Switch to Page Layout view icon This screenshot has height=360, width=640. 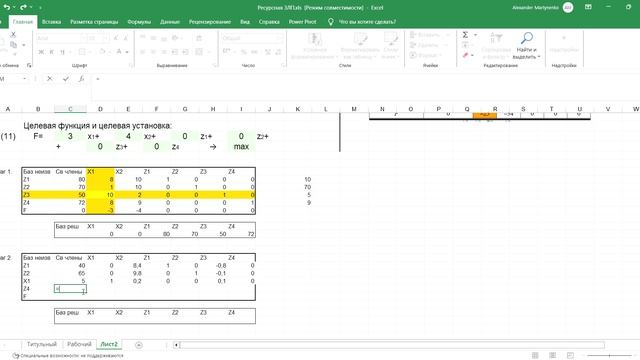tap(553, 356)
